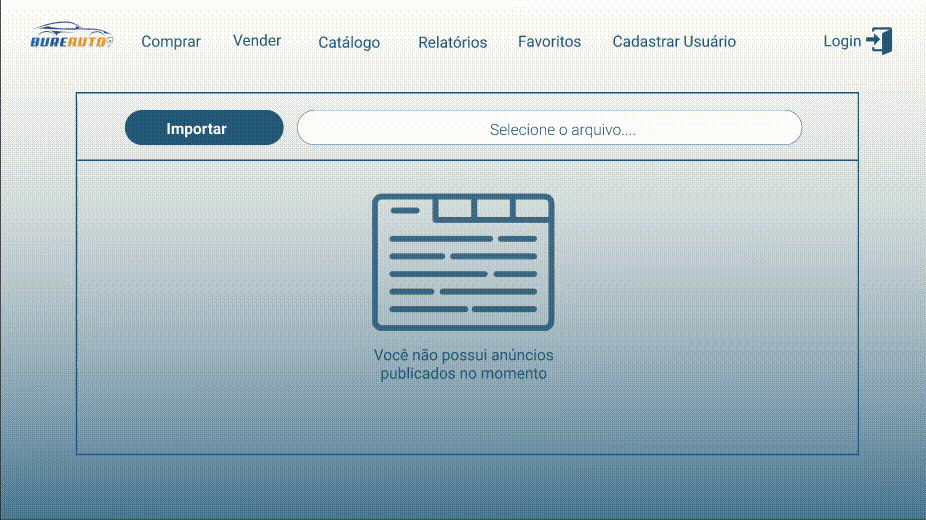
Task: Click the 'Você não possui anúncios' message
Action: (x=464, y=364)
